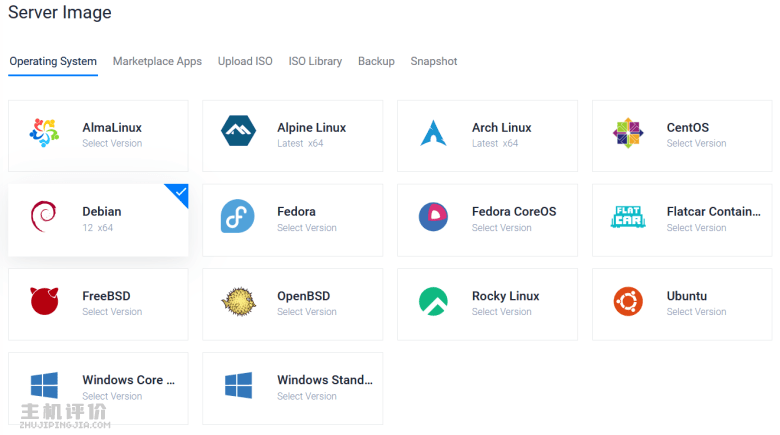Click the Fedora CoreOS title text
The height and width of the screenshot is (435, 780).
pos(514,212)
